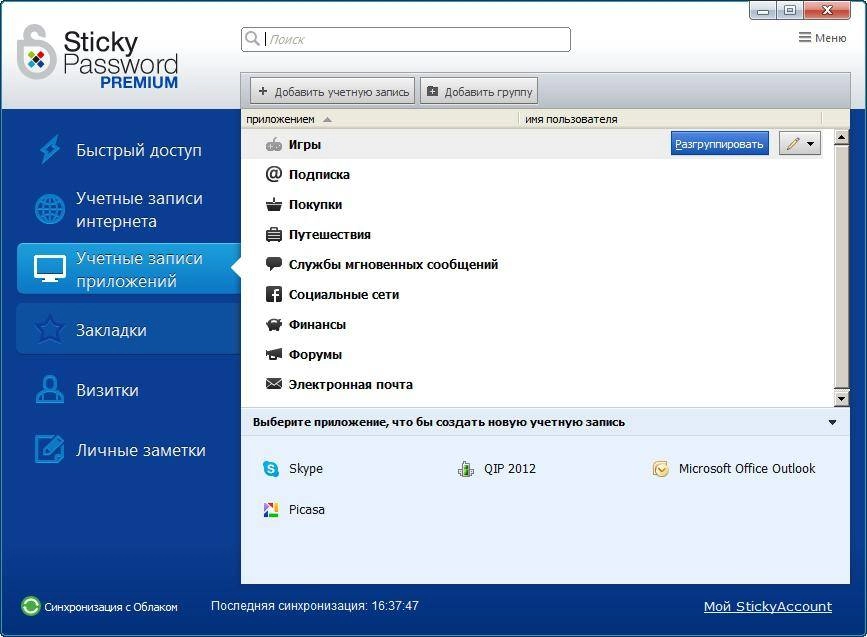The width and height of the screenshot is (867, 637).
Task: Click the Последняя синхронизация time text
Action: tap(315, 606)
